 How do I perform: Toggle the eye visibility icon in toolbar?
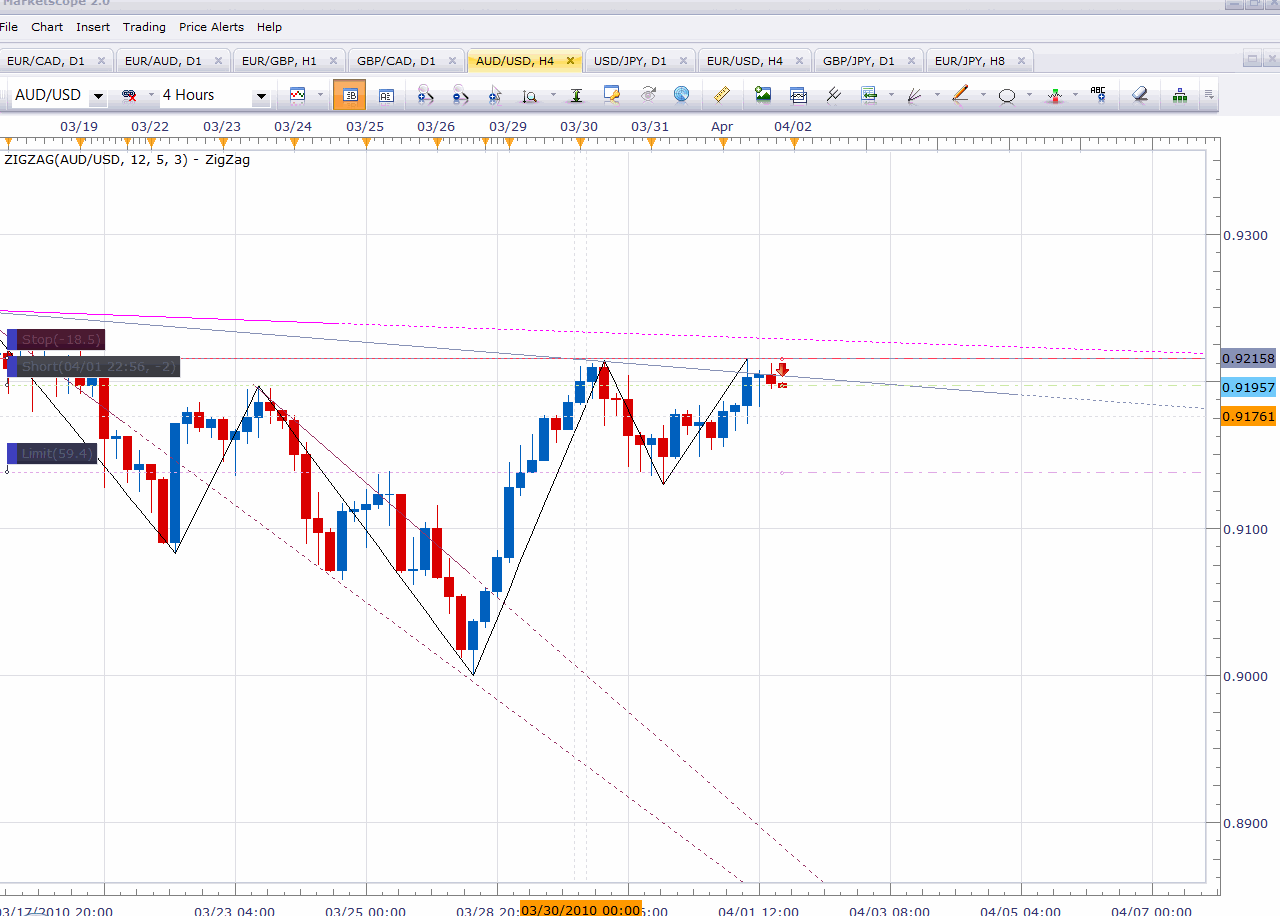tap(648, 95)
